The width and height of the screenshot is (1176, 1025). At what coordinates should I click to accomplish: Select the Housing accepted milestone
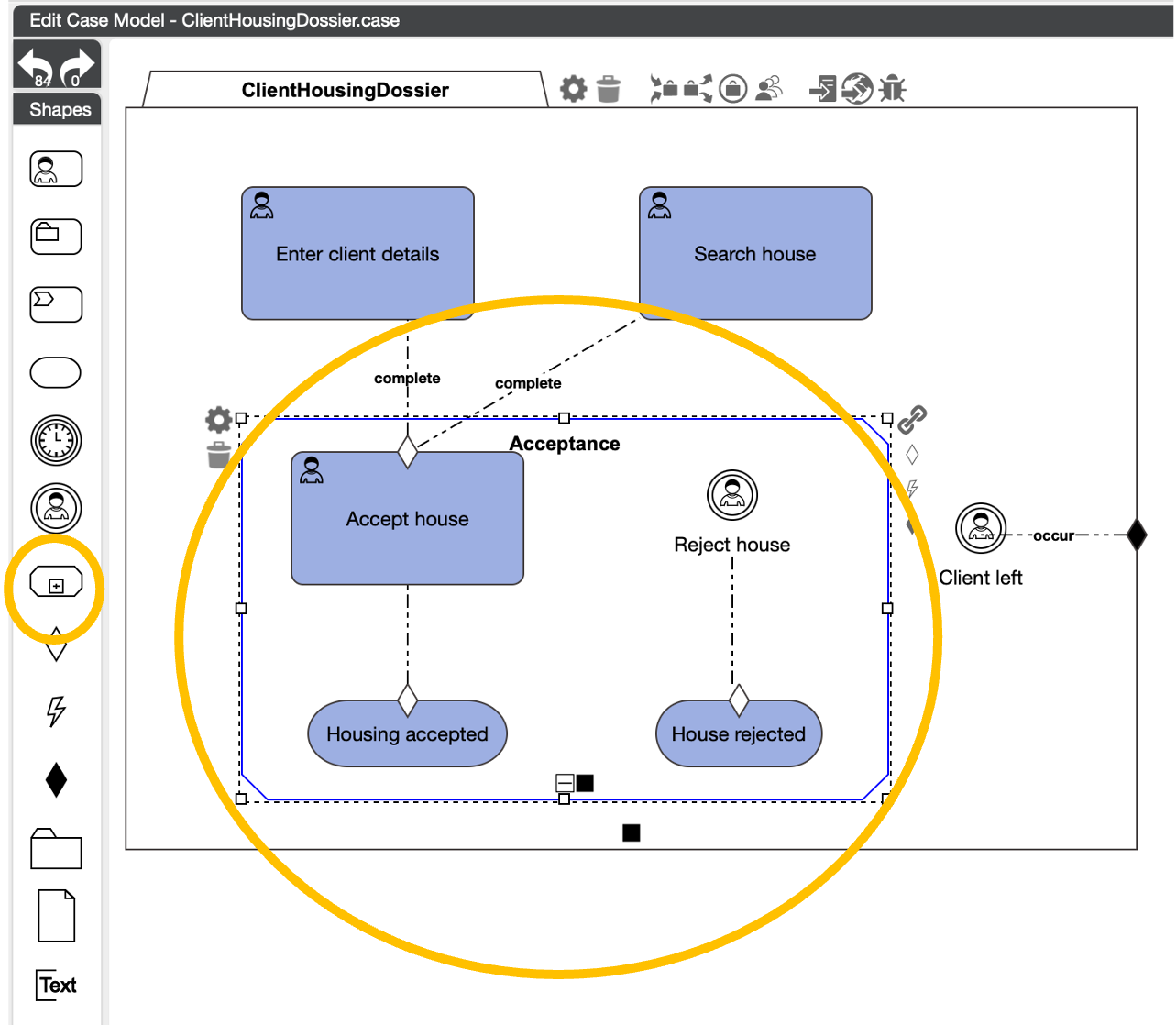tap(407, 734)
